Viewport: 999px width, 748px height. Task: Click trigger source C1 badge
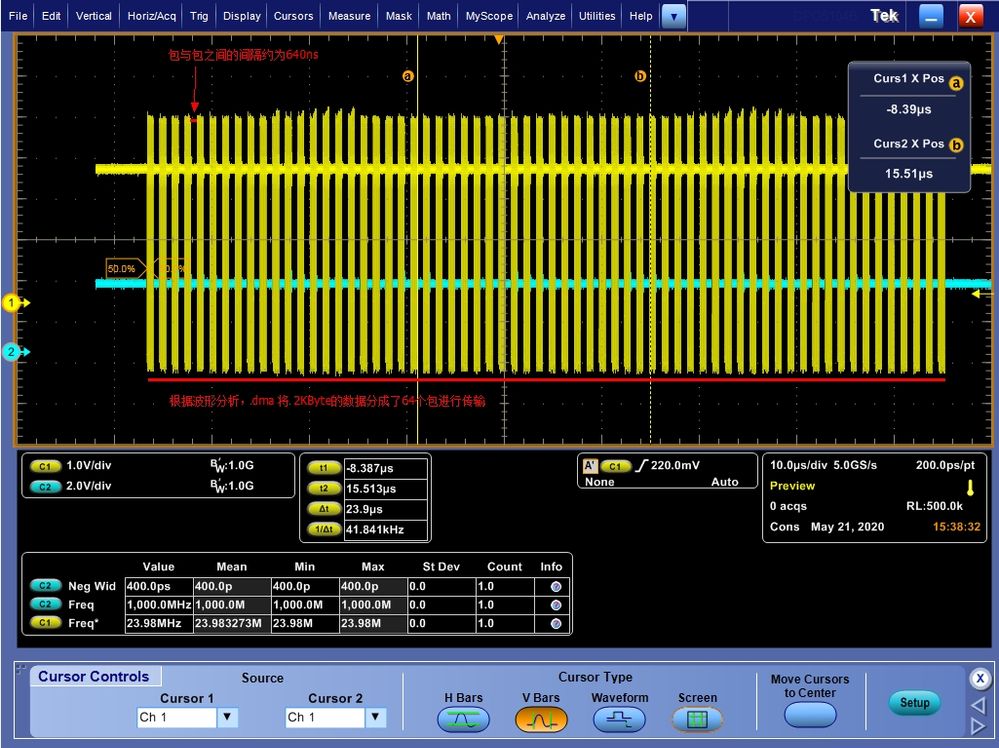pyautogui.click(x=615, y=466)
